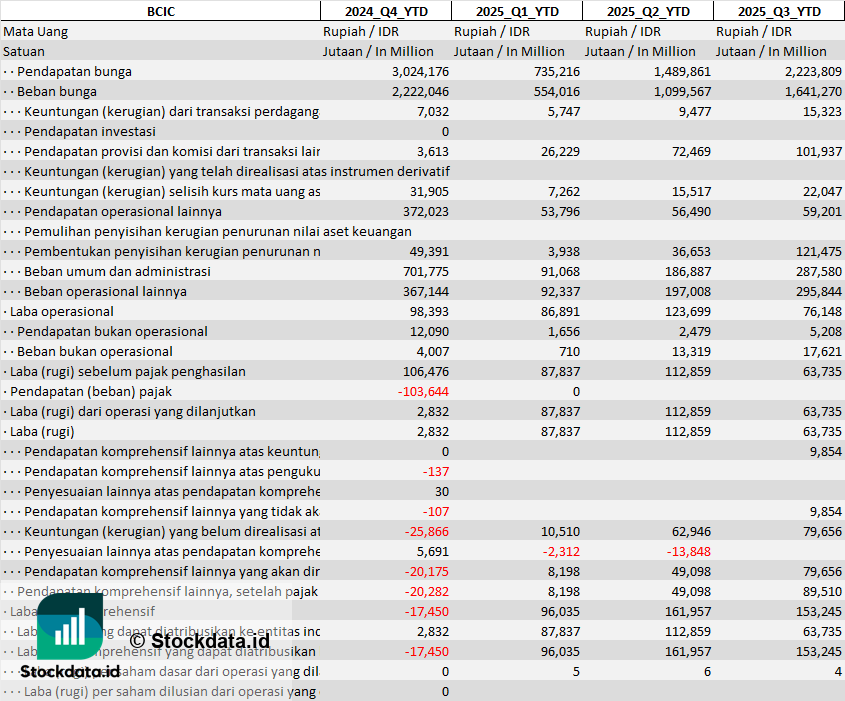Select the red value -2,312
The image size is (845, 701).
click(561, 551)
